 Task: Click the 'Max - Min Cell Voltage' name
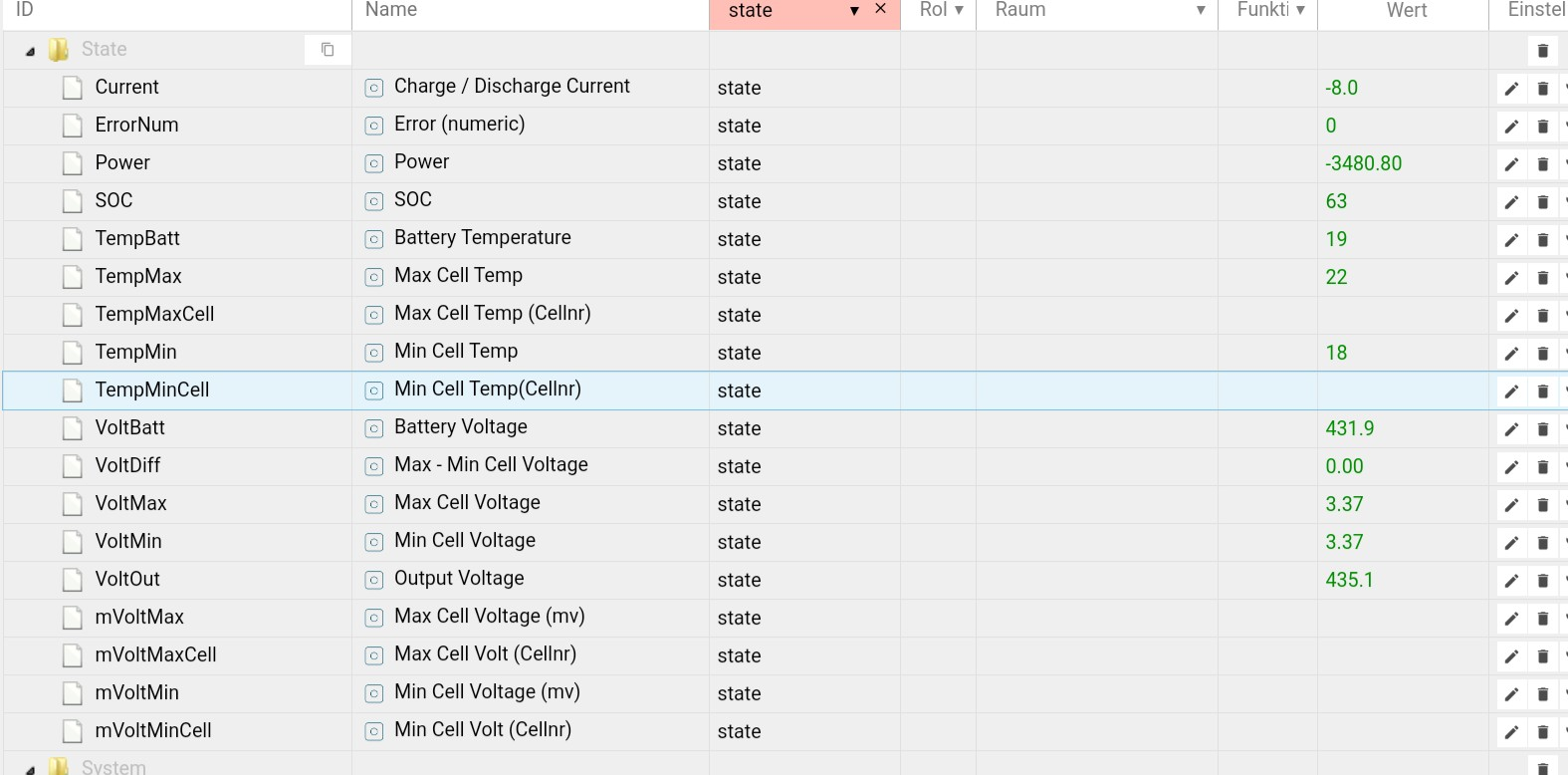click(x=491, y=464)
